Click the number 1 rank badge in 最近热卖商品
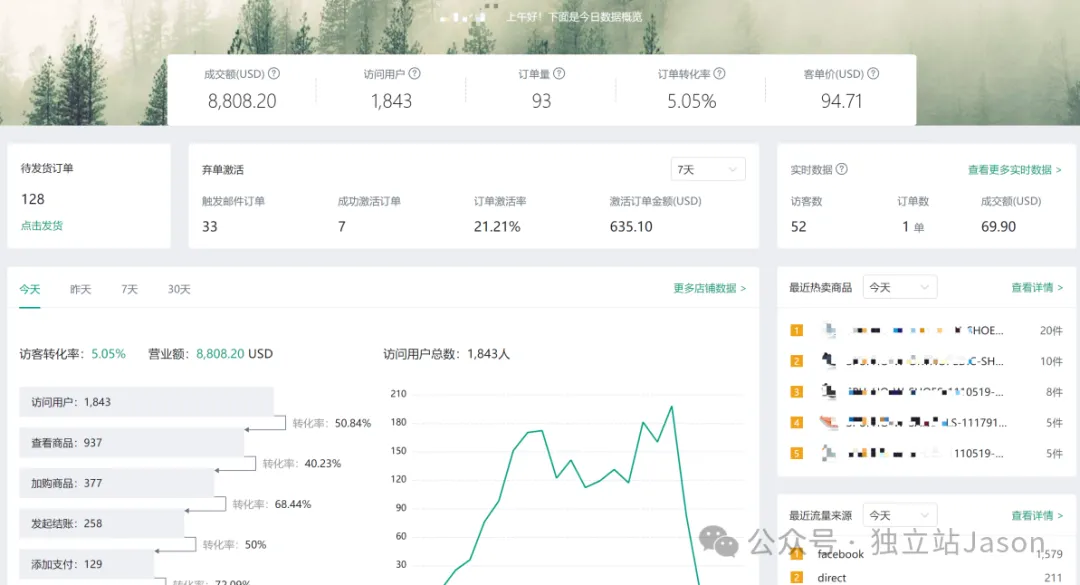 click(x=797, y=330)
